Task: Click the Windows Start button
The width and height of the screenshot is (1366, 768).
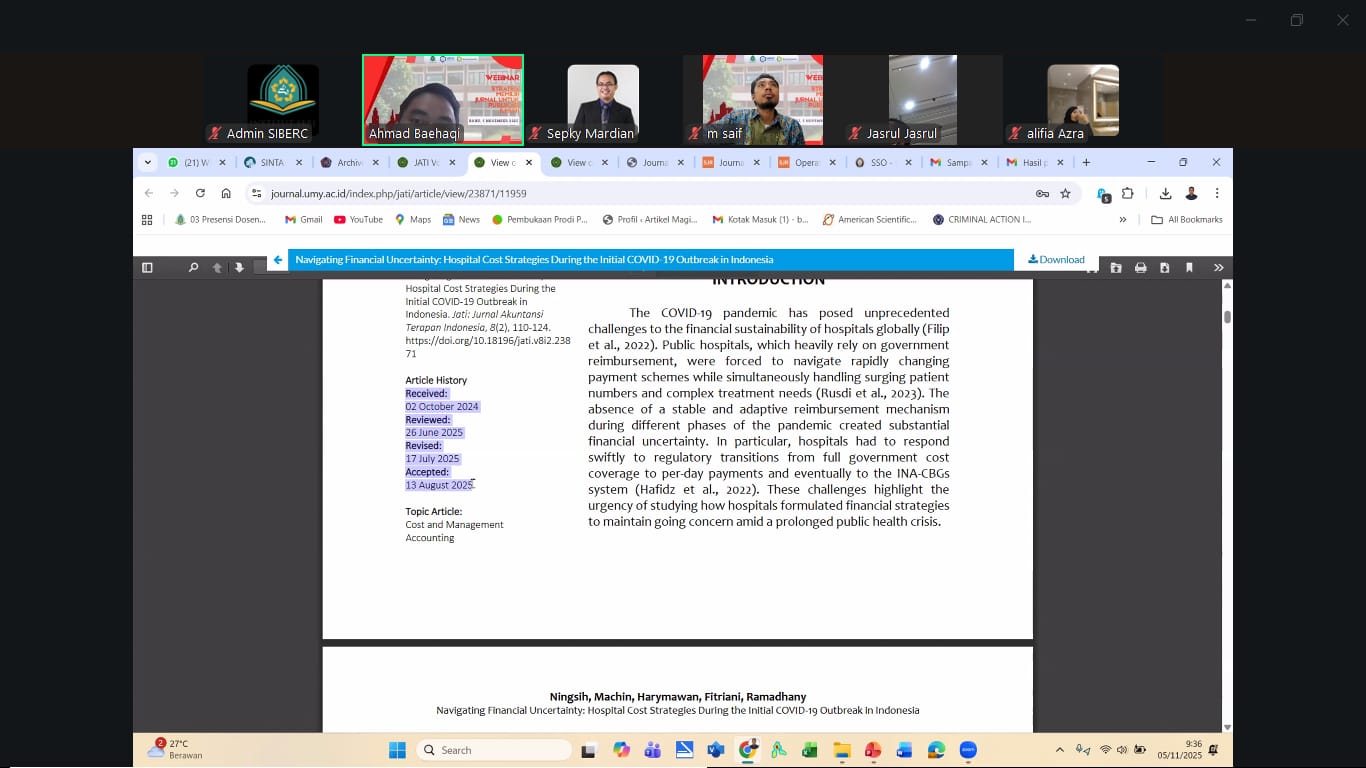Action: pyautogui.click(x=397, y=750)
